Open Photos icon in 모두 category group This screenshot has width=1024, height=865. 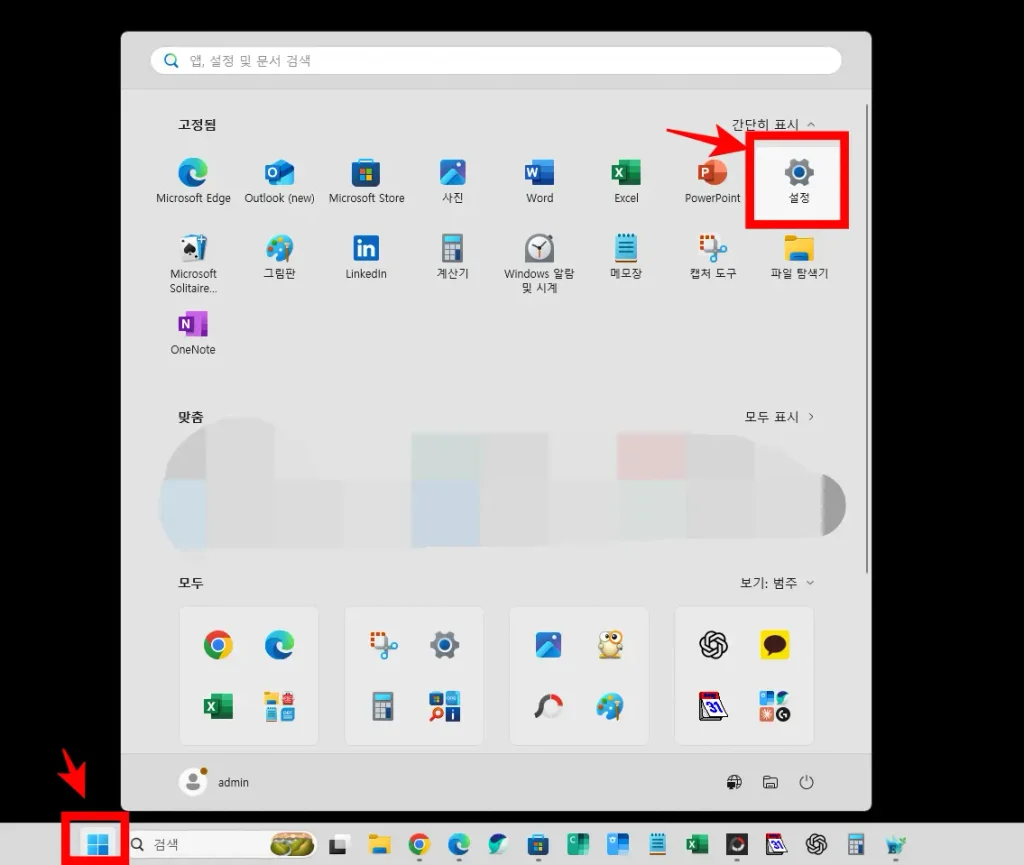click(548, 645)
